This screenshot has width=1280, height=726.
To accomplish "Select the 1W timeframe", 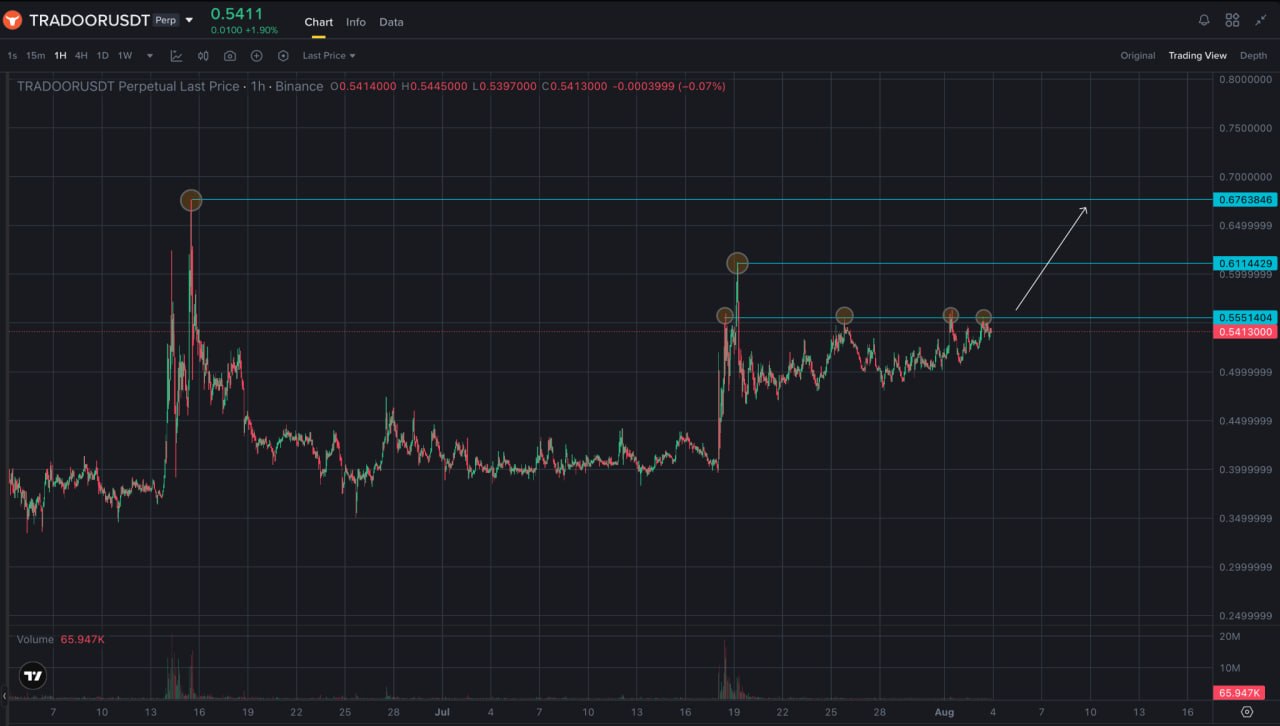I will (x=125, y=56).
